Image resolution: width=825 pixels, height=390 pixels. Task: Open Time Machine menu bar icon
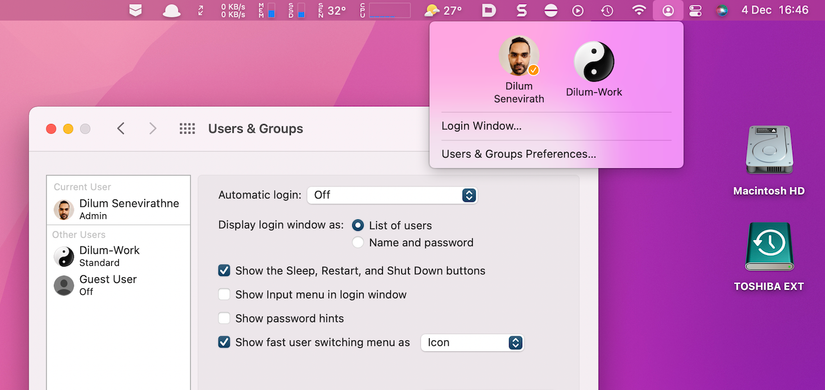point(607,11)
